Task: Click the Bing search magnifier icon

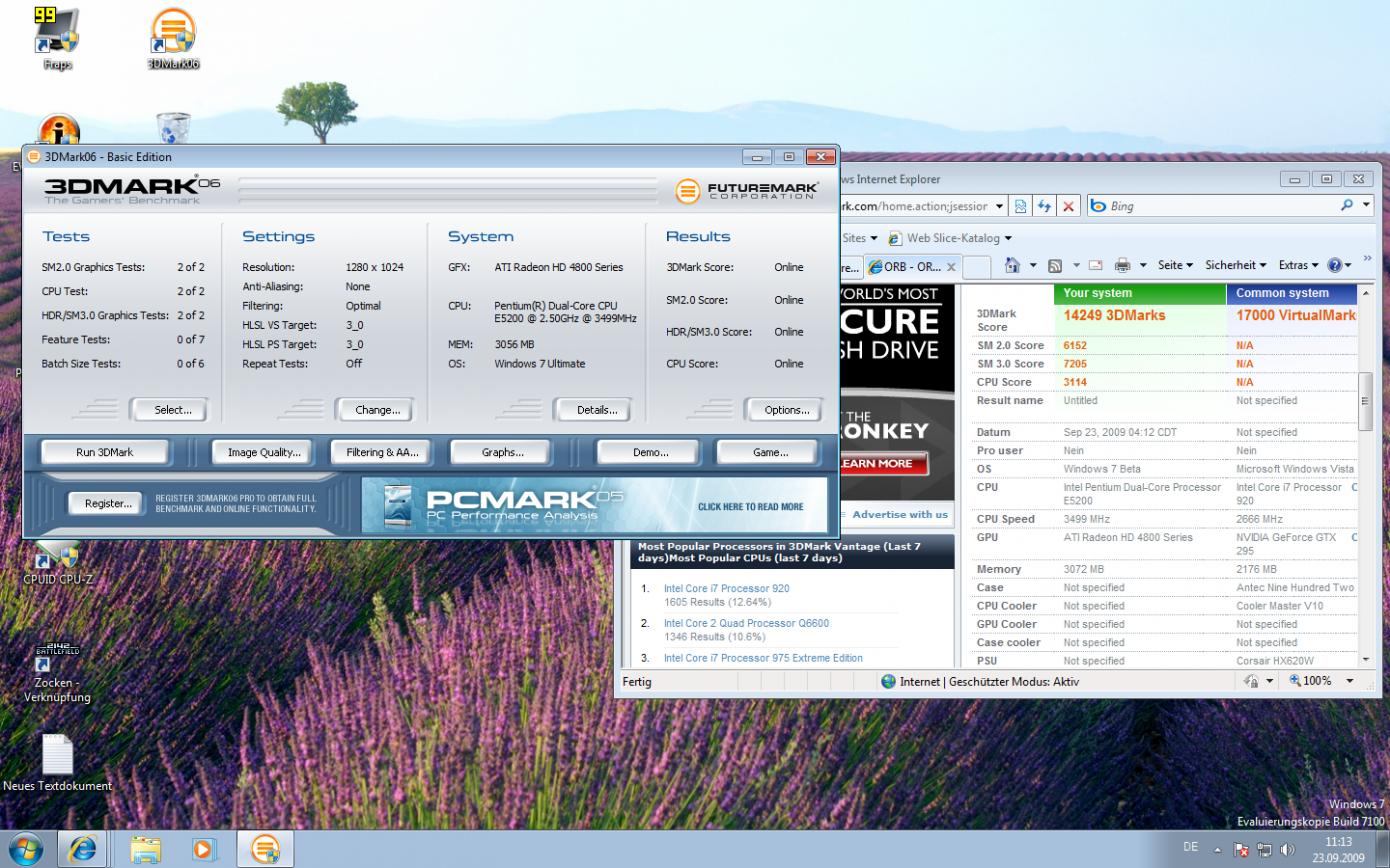Action: pyautogui.click(x=1347, y=205)
